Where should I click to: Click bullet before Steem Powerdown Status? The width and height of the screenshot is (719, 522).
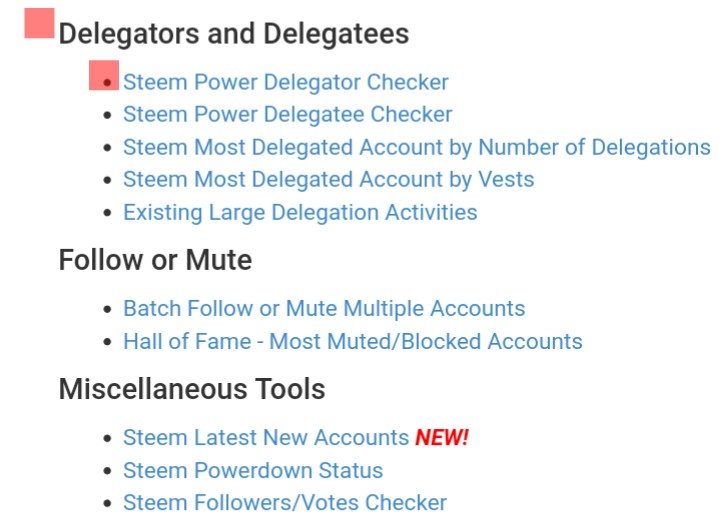[x=108, y=471]
